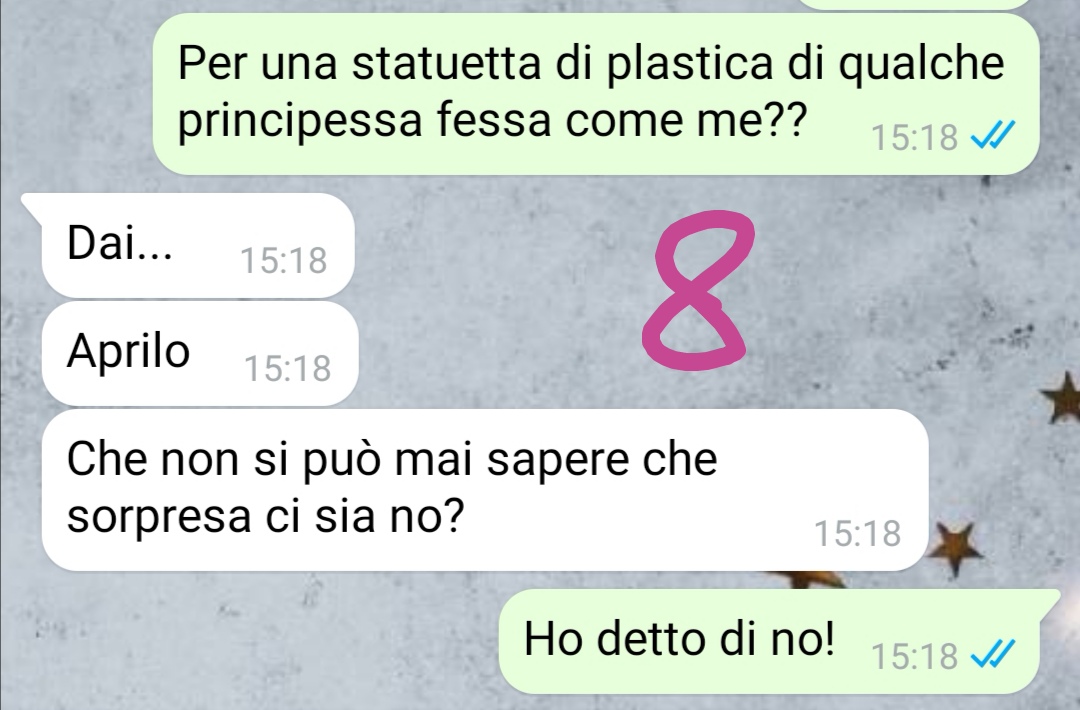The height and width of the screenshot is (710, 1080).
Task: Click empty chat wallpaper below the "Che non" bubble
Action: (241, 640)
